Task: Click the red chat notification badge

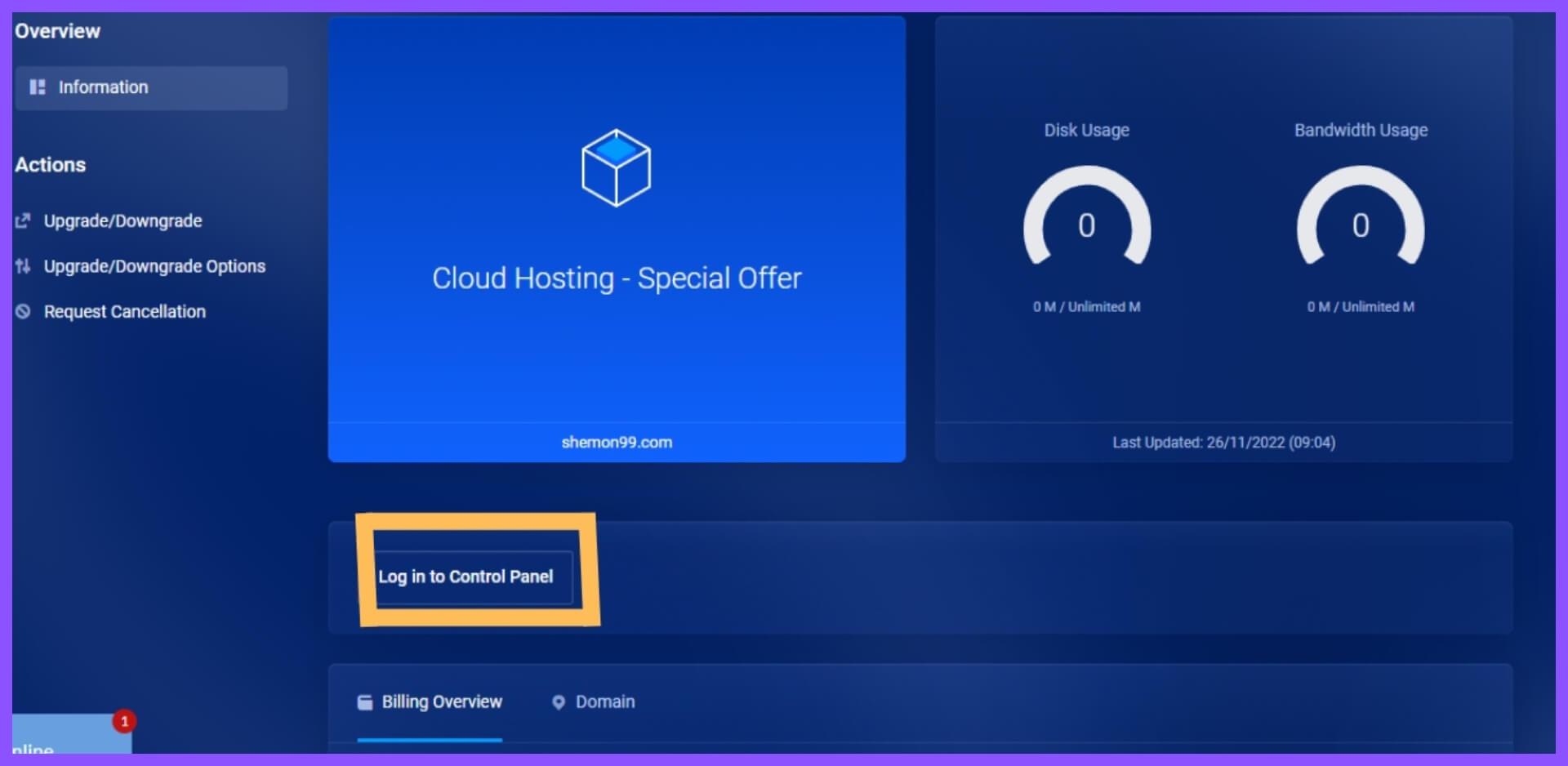Action: 124,721
